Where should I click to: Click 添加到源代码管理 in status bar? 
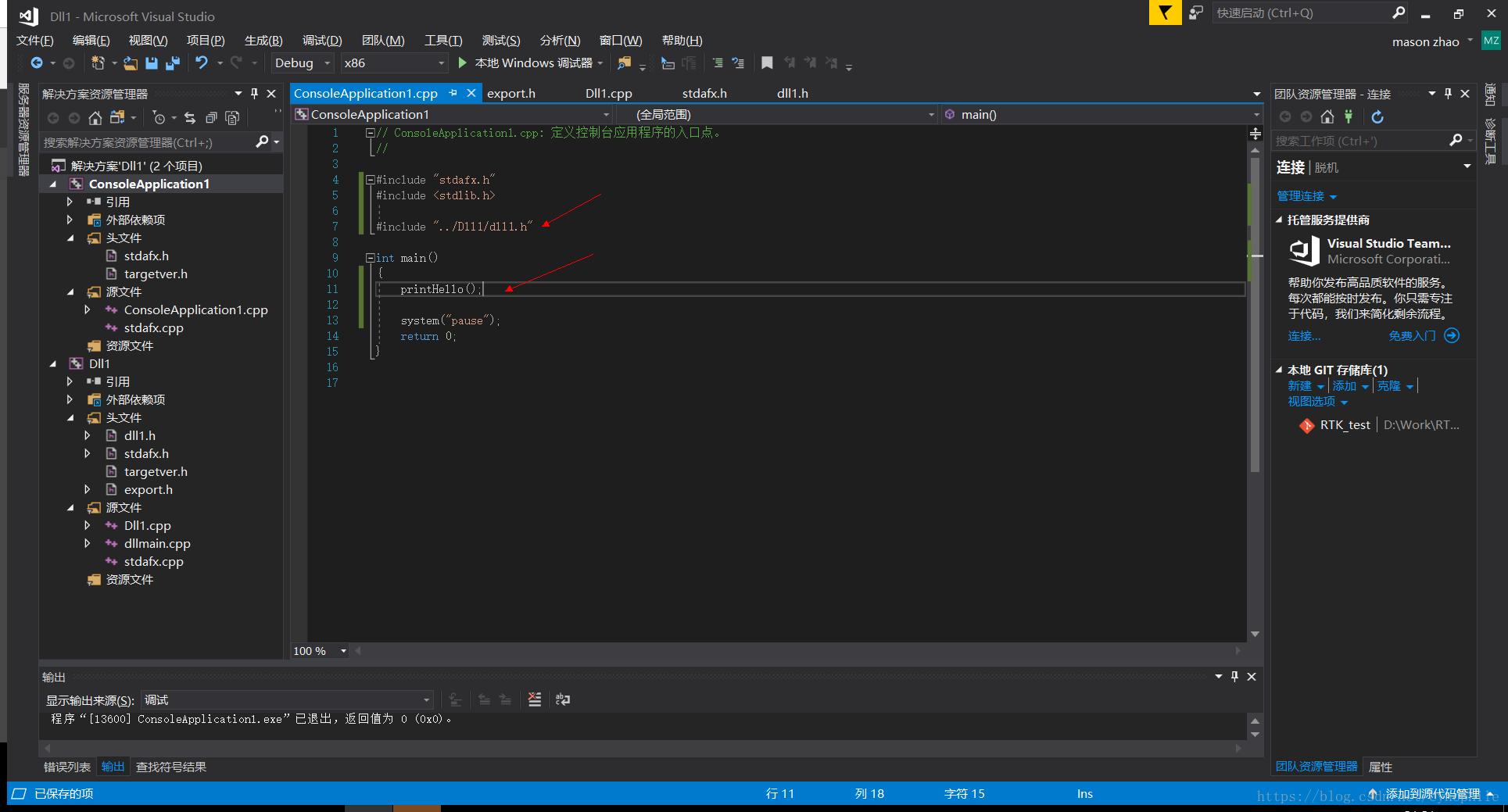(x=1433, y=794)
